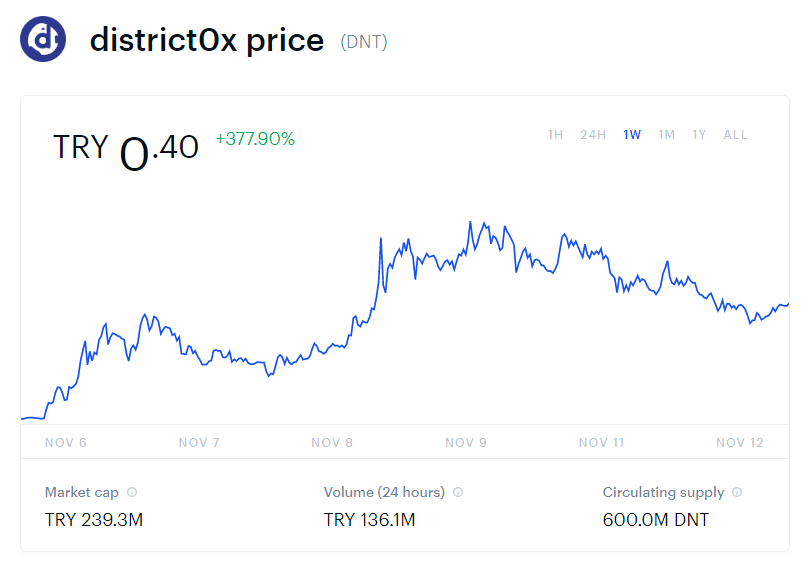The height and width of the screenshot is (576, 808).
Task: Click the +377.90% price change
Action: (x=255, y=139)
